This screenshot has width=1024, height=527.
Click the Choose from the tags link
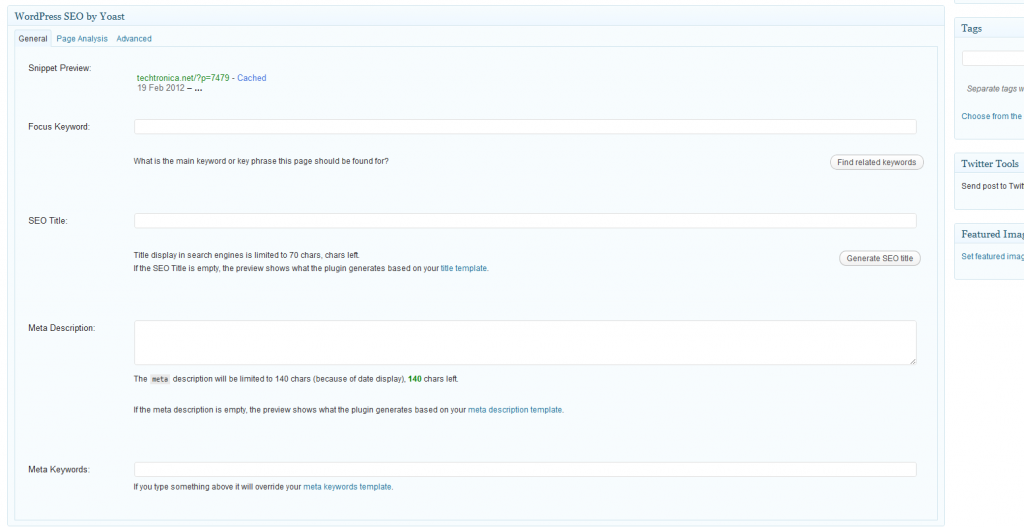(x=991, y=117)
